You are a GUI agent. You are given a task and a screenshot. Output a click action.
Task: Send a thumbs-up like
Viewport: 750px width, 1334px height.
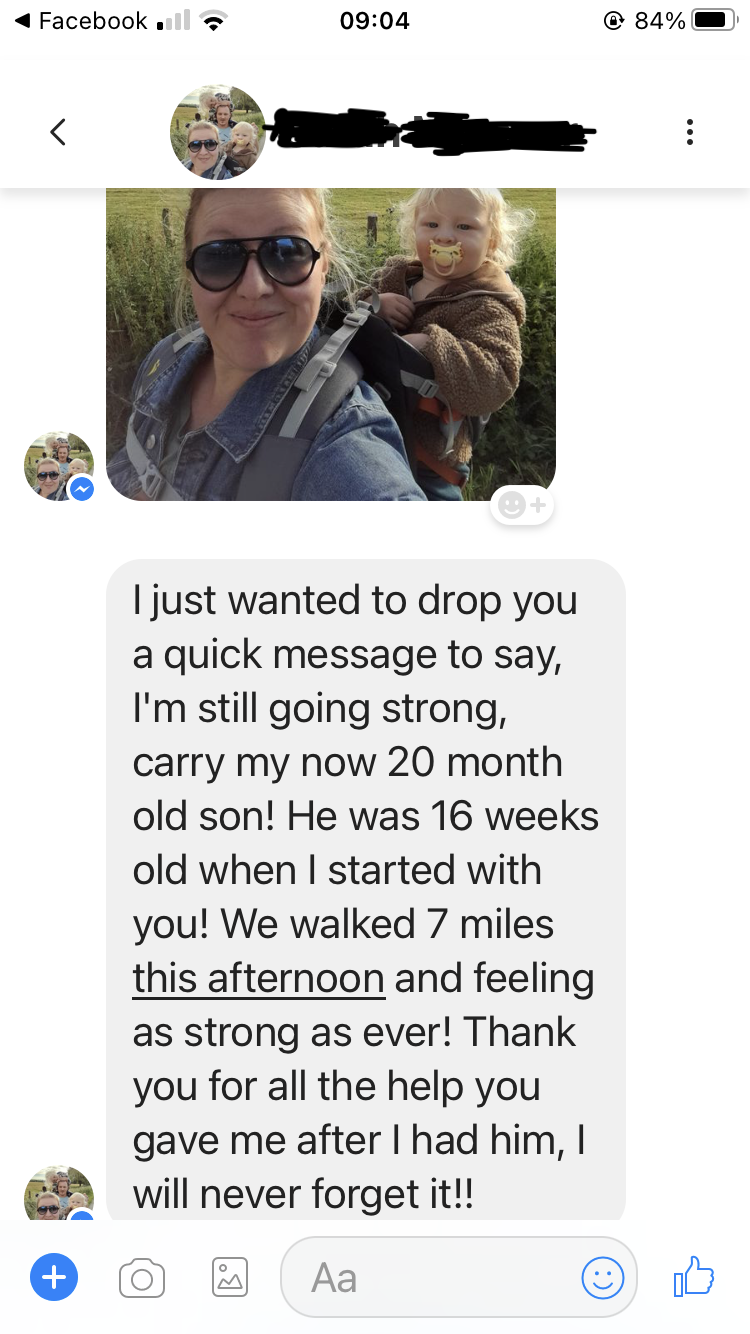coord(694,1276)
